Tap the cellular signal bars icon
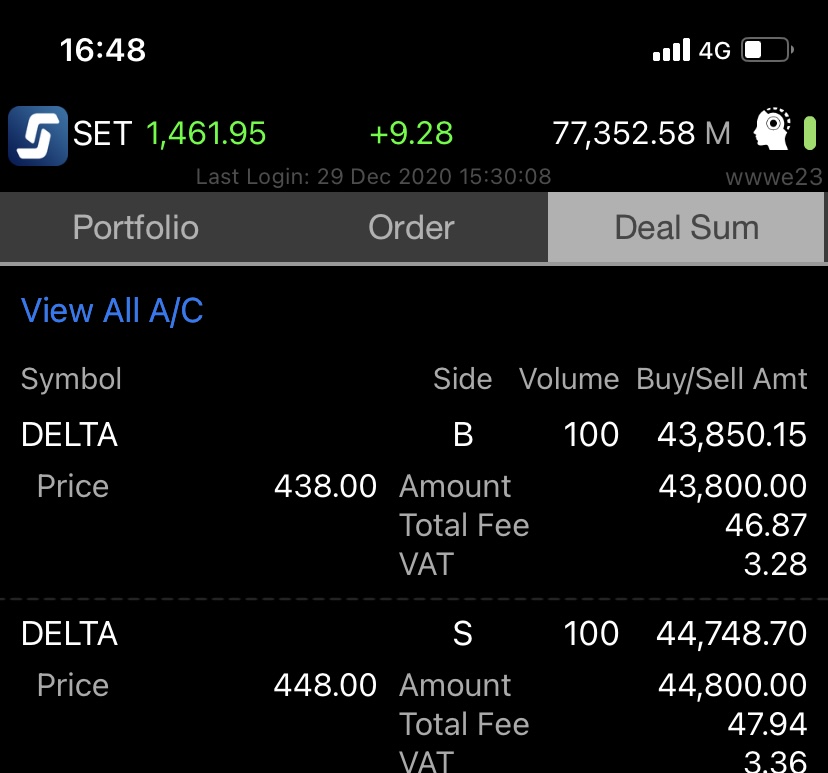The height and width of the screenshot is (773, 828). 671,50
